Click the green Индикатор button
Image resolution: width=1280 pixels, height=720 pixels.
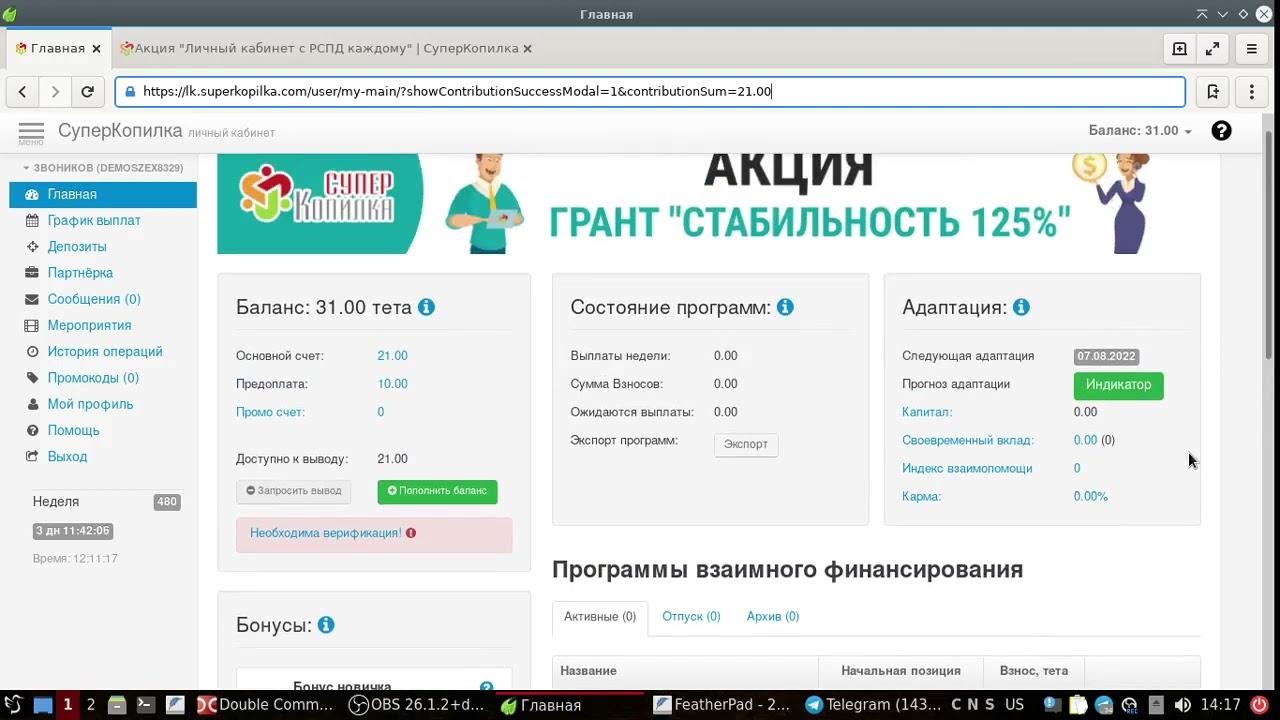coord(1118,385)
